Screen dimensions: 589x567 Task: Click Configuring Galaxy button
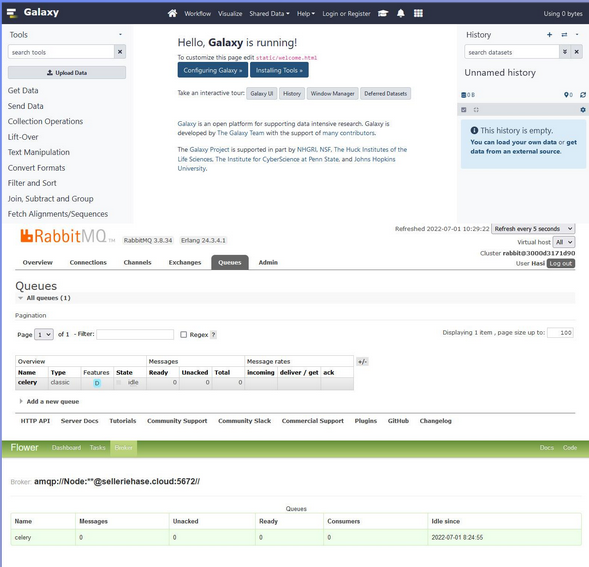[x=213, y=70]
